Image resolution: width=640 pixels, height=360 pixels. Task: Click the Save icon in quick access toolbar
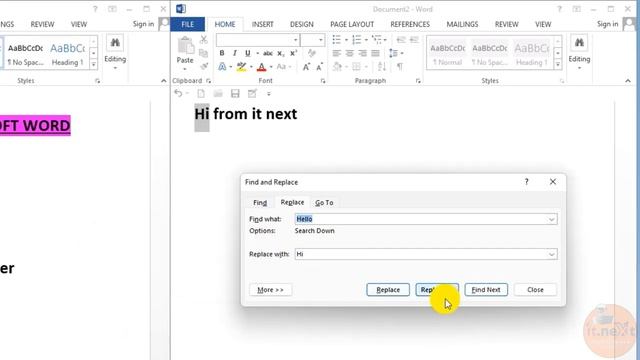(235, 94)
